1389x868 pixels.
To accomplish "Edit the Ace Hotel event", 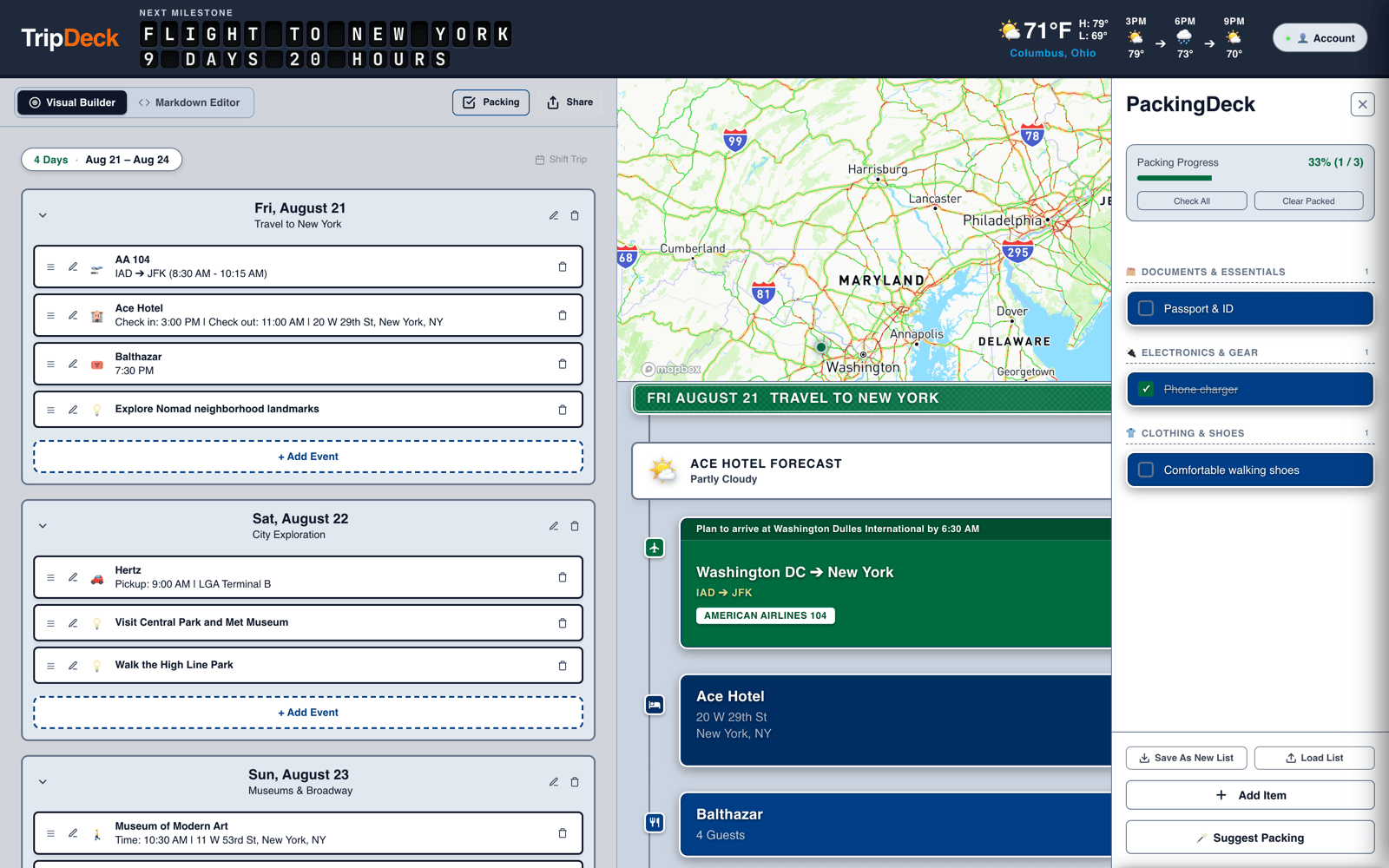I will (x=73, y=315).
